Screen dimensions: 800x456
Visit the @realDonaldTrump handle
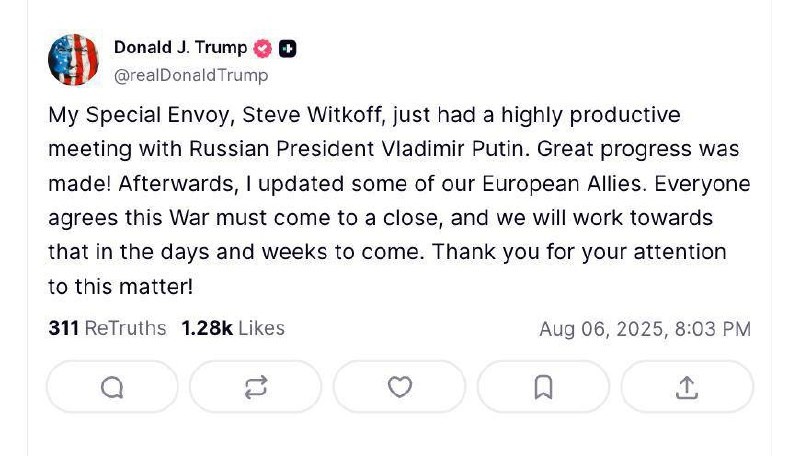point(191,75)
